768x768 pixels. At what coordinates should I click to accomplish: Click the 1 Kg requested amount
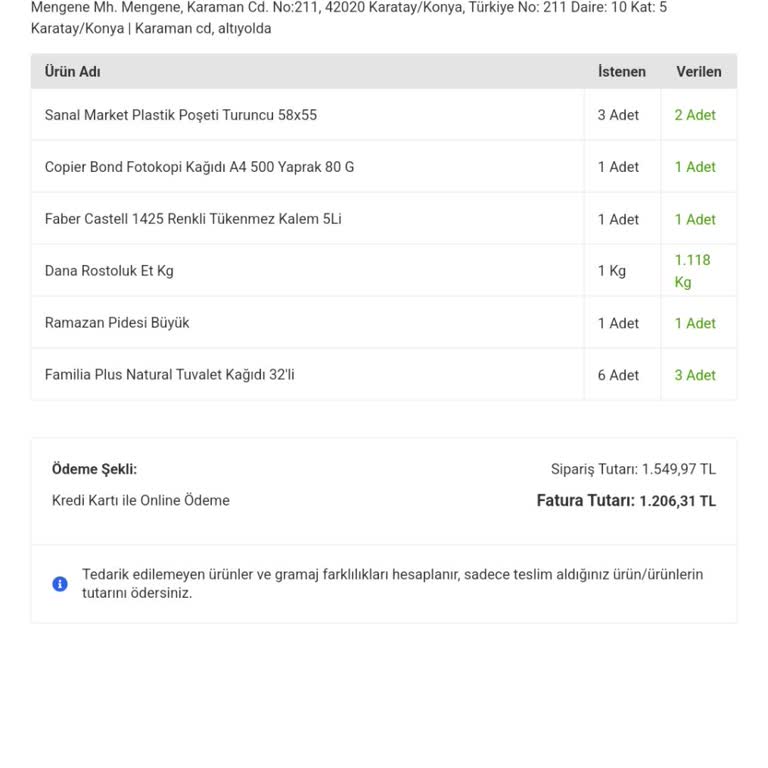[612, 271]
